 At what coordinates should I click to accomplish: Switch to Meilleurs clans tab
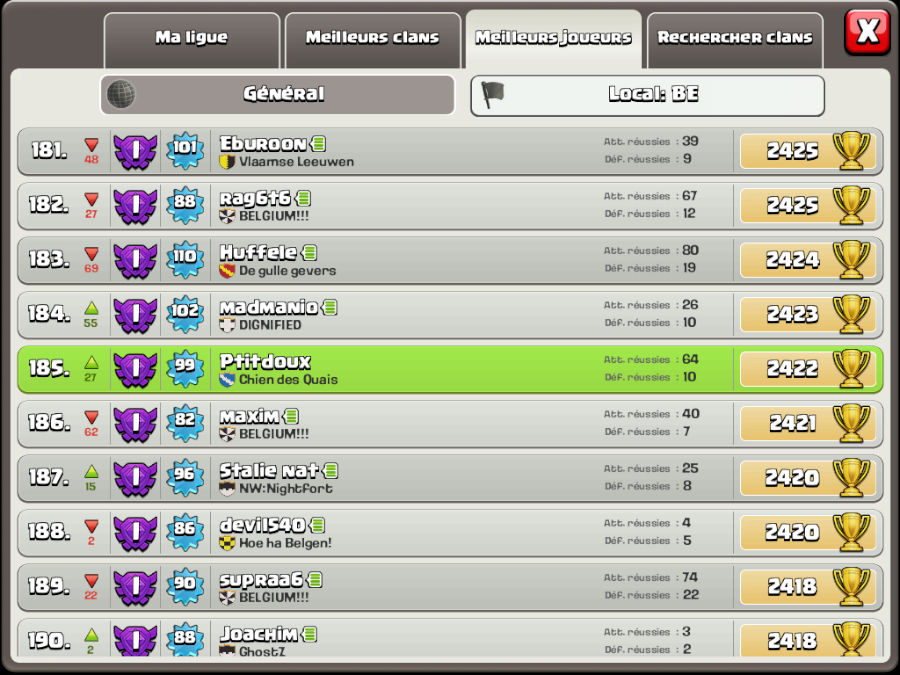373,40
